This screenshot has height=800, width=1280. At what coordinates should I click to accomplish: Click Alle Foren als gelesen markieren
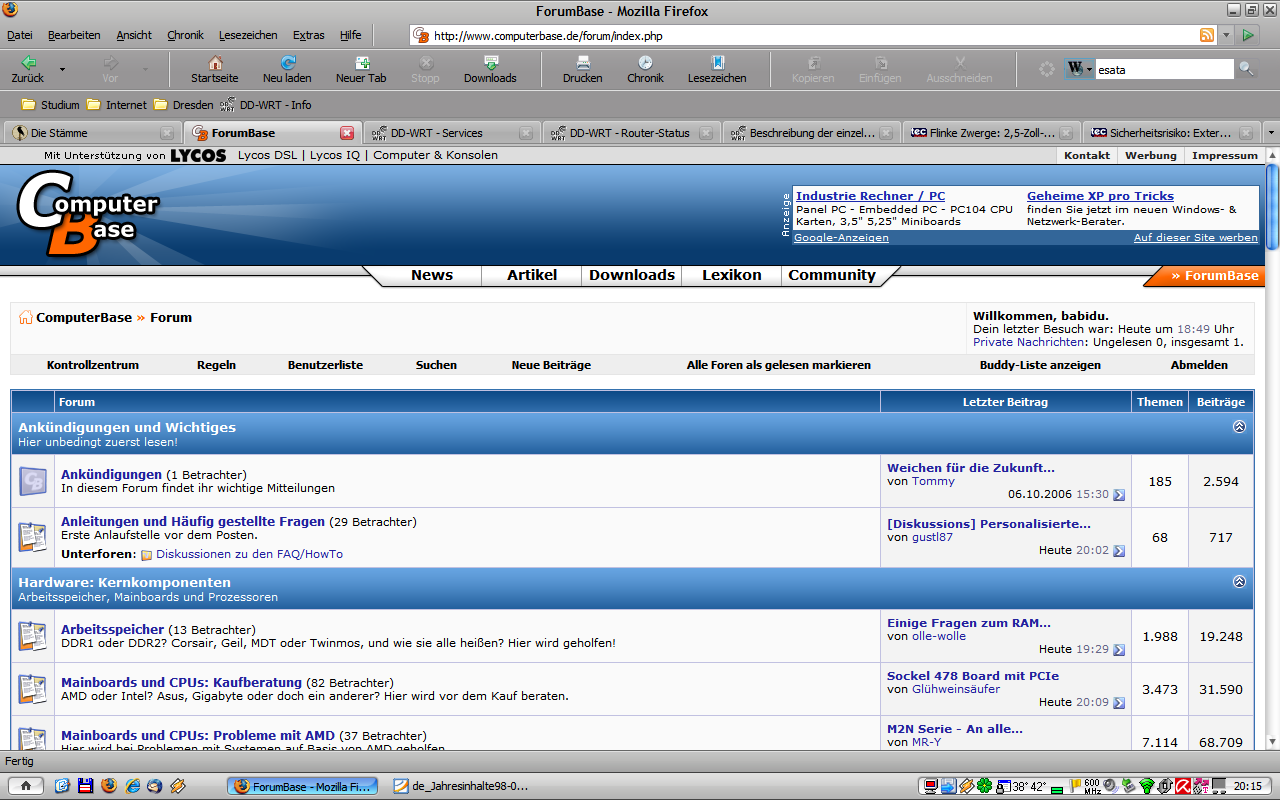779,365
